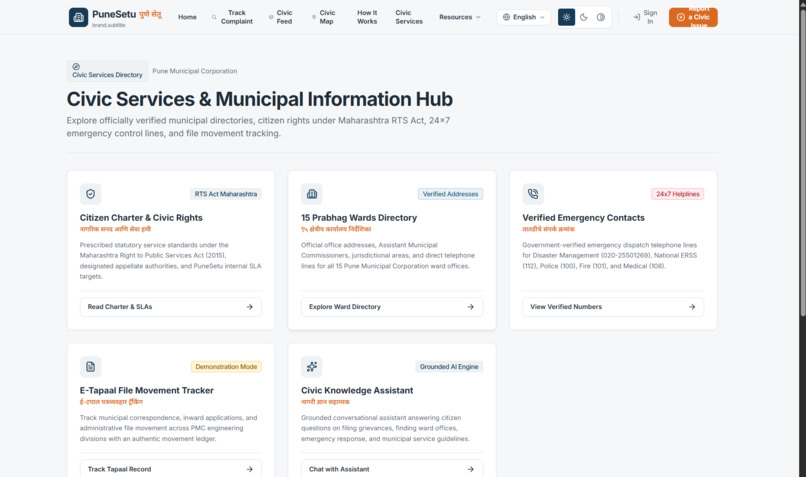806x477 pixels.
Task: Click the Grounded AI Engine badge
Action: (x=449, y=366)
